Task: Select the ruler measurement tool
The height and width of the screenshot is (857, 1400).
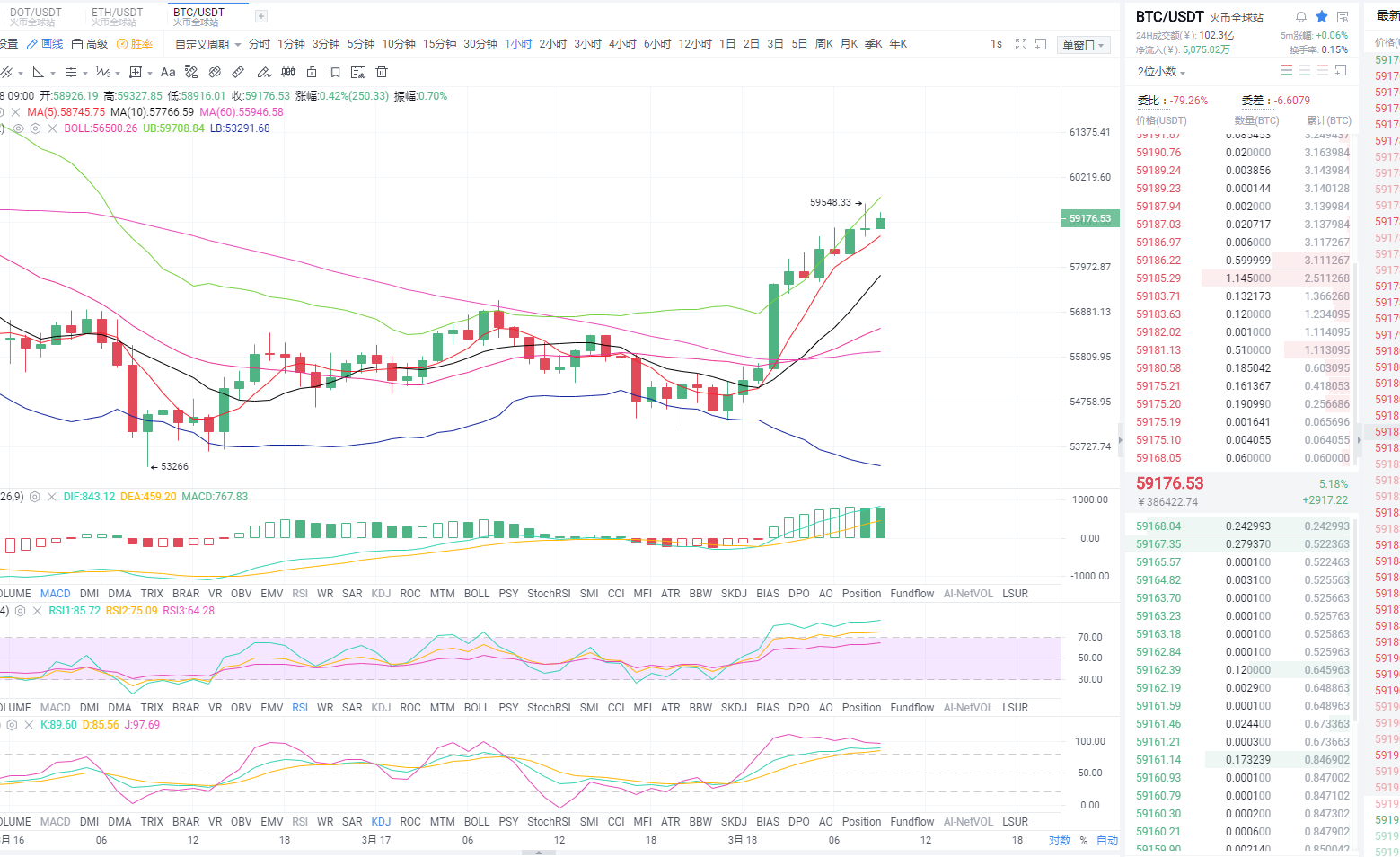Action: click(x=238, y=72)
